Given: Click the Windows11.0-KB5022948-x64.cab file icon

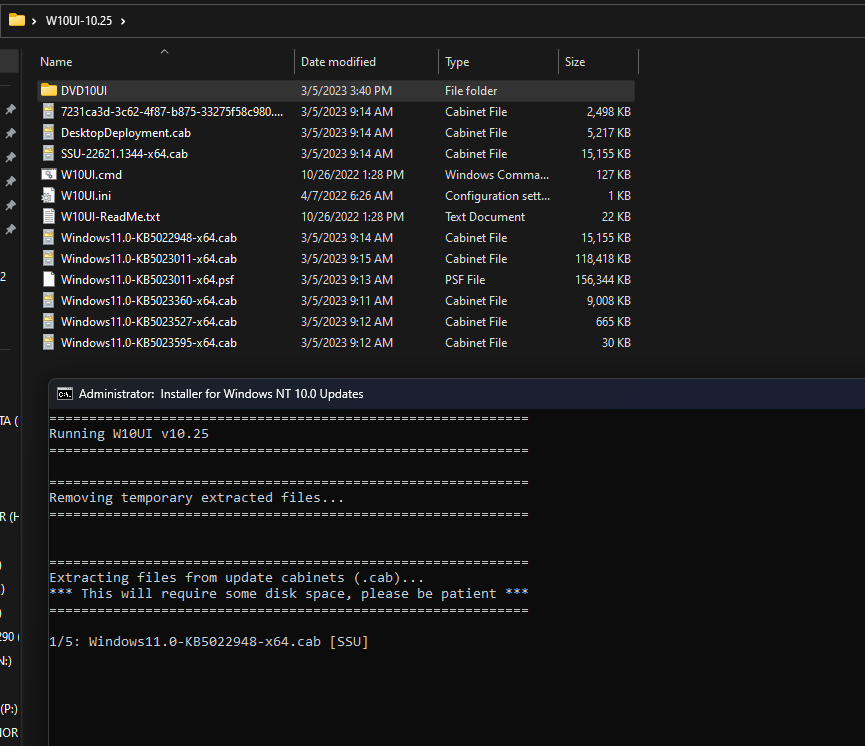Looking at the screenshot, I should pyautogui.click(x=49, y=237).
